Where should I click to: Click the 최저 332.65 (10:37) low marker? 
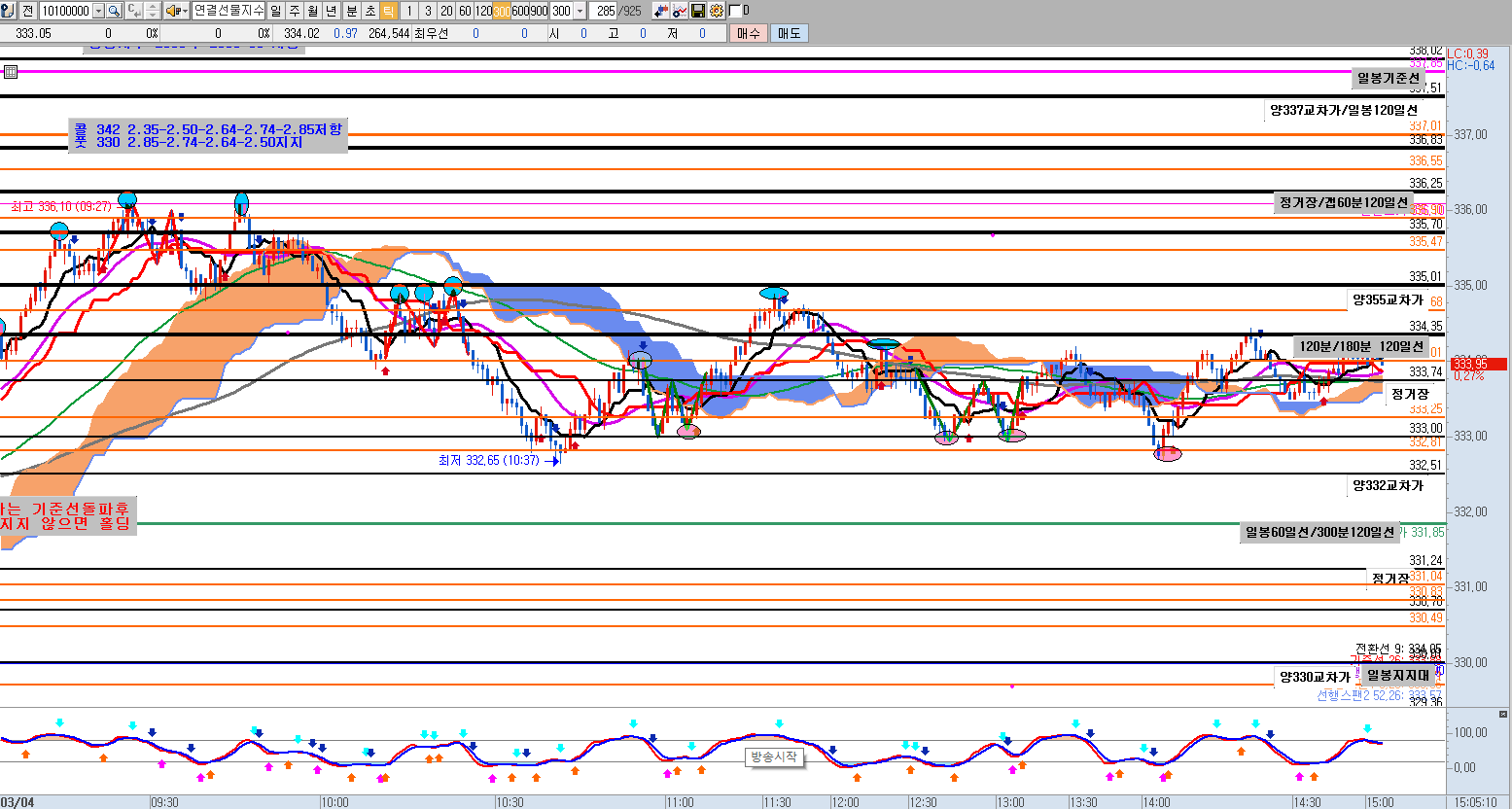click(x=488, y=460)
